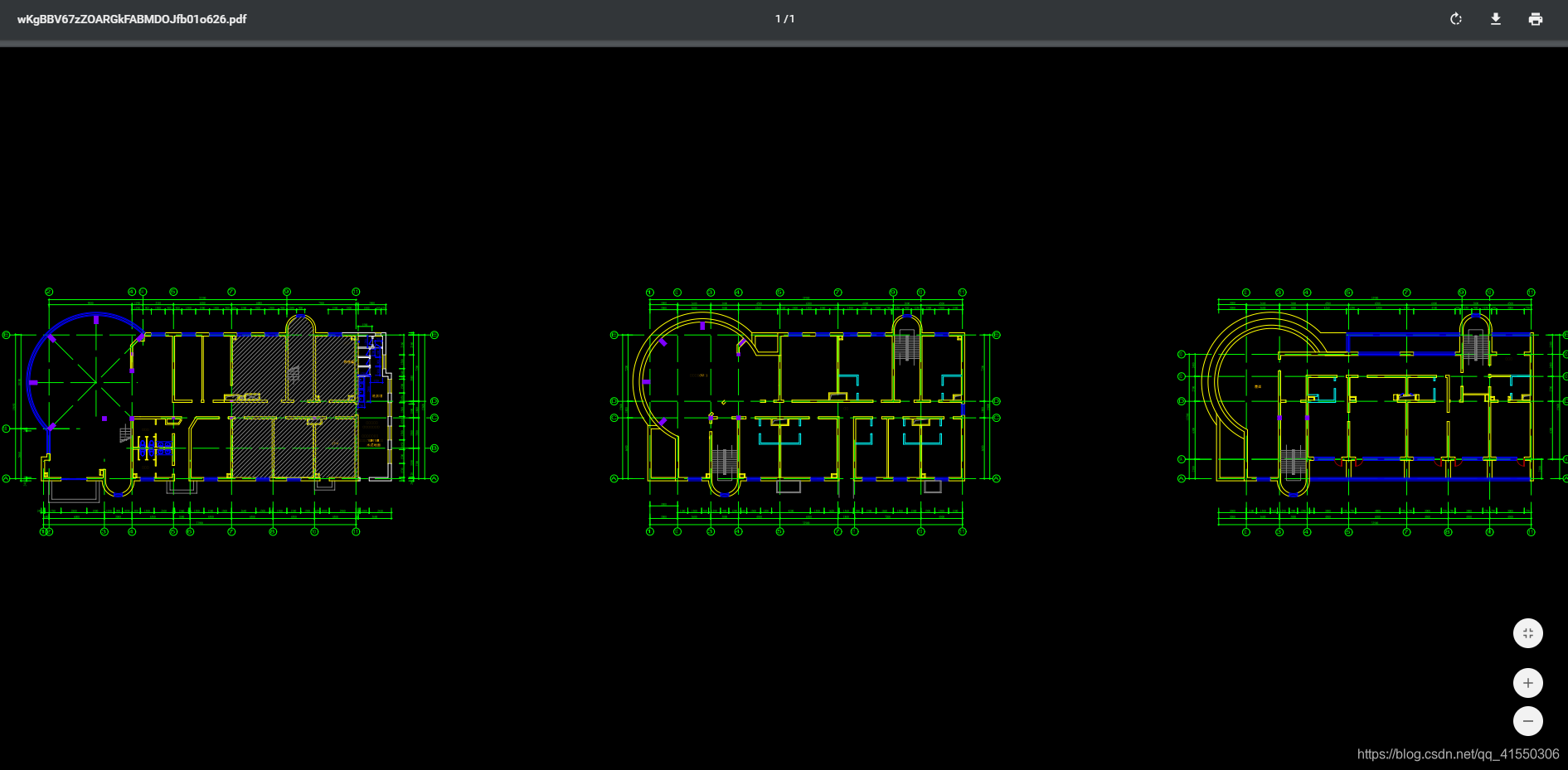Zoom in with the plus button

(x=1527, y=683)
